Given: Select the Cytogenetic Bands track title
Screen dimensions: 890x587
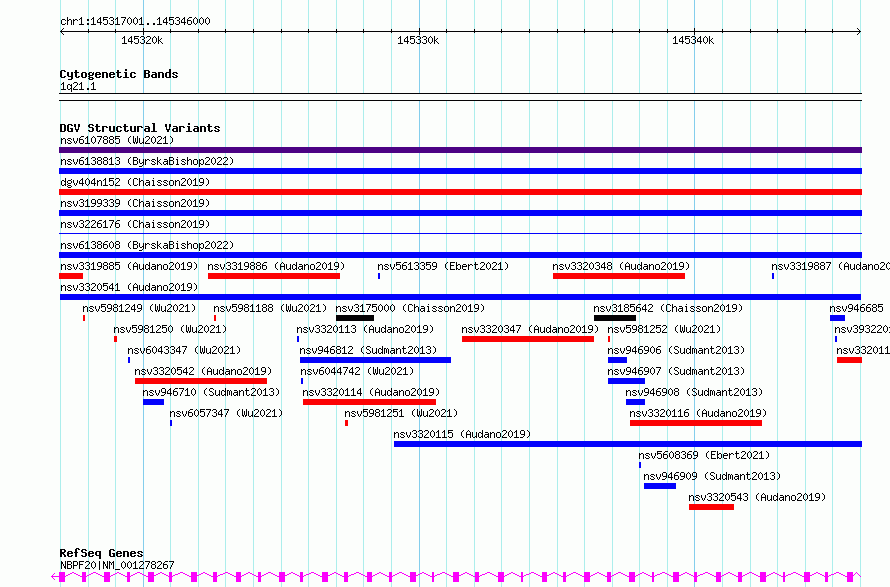Looking at the screenshot, I should click(119, 74).
